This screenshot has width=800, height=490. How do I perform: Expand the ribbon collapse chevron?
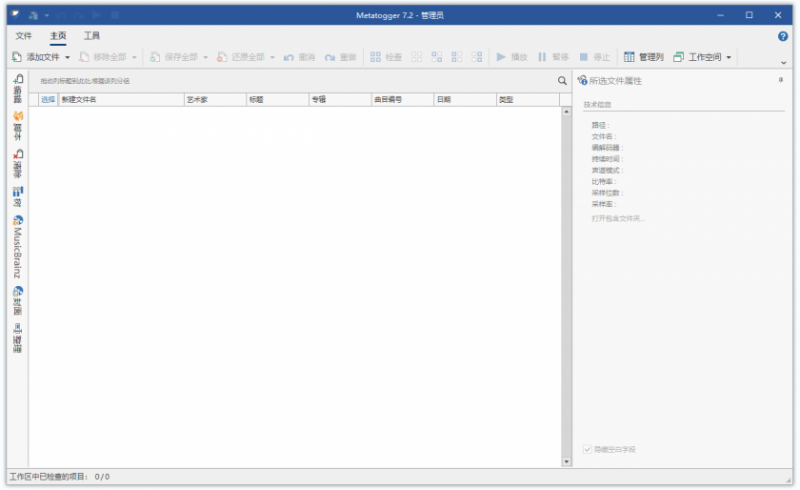coord(784,63)
